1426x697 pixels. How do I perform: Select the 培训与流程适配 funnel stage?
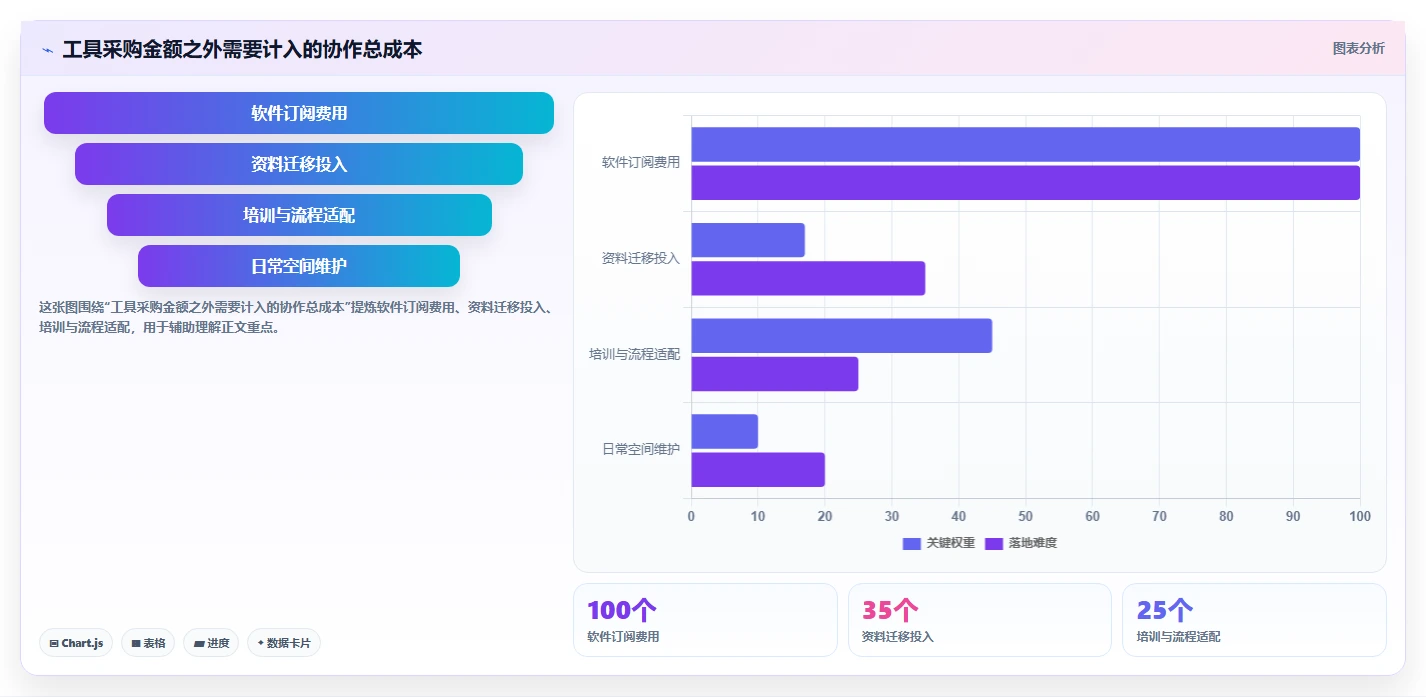click(x=299, y=215)
